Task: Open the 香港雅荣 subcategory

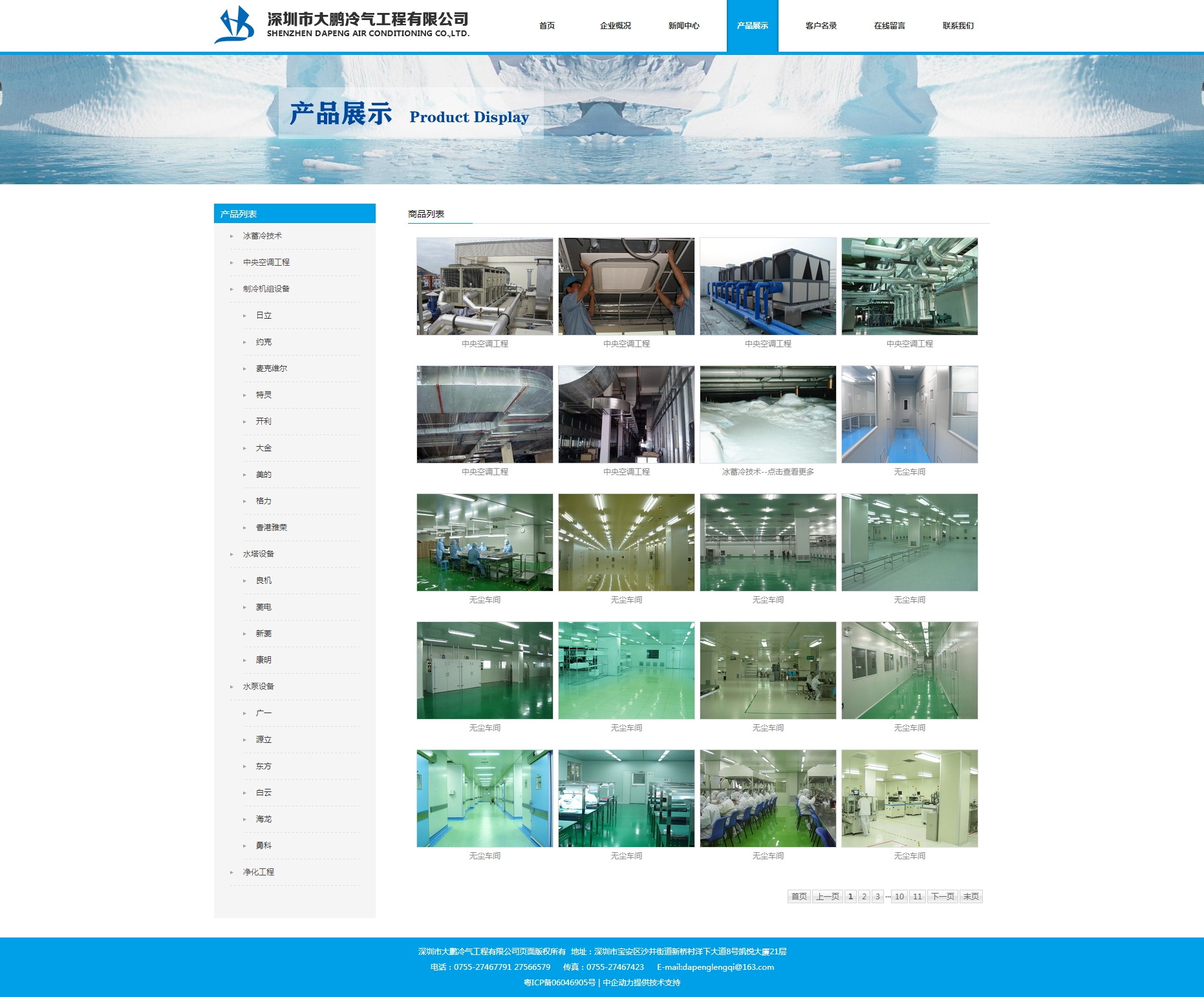Action: tap(272, 528)
